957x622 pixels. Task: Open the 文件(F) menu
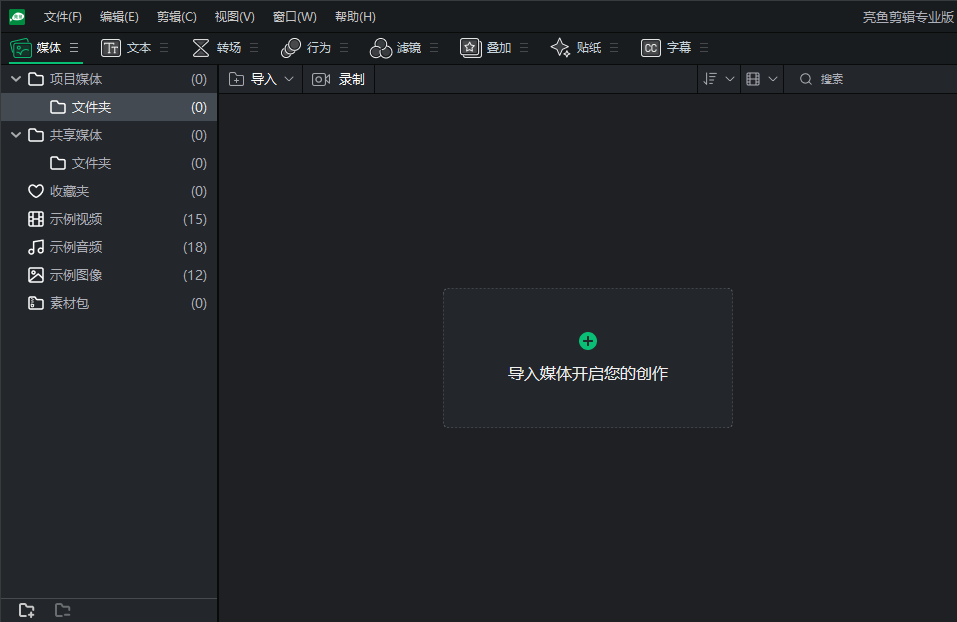tap(62, 17)
